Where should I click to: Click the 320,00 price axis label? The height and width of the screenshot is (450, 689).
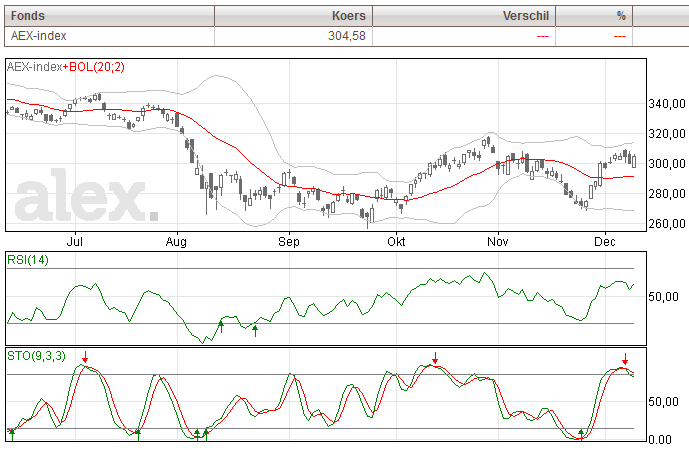pyautogui.click(x=667, y=134)
